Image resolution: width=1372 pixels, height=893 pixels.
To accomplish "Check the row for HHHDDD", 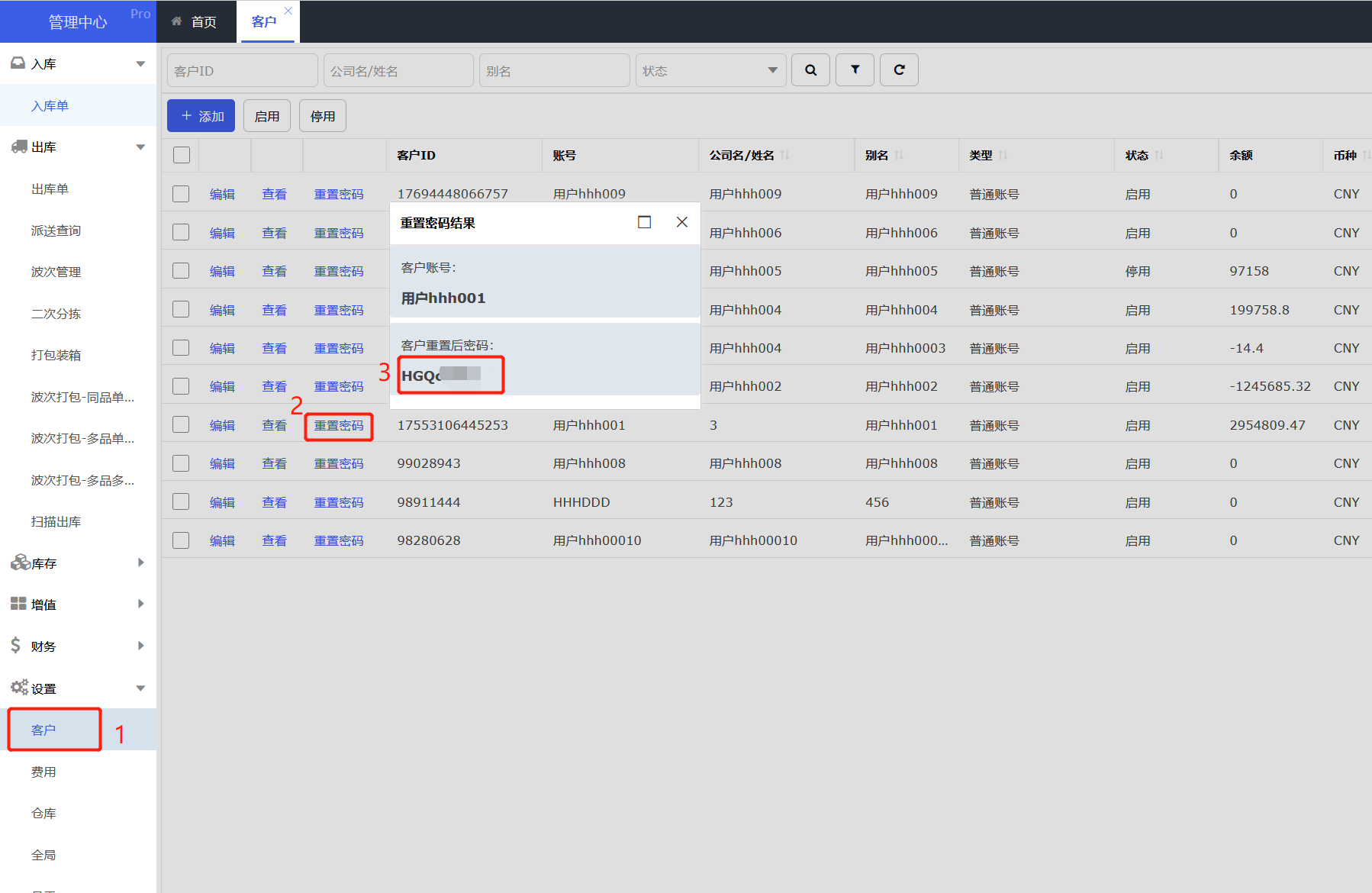I will 181,501.
